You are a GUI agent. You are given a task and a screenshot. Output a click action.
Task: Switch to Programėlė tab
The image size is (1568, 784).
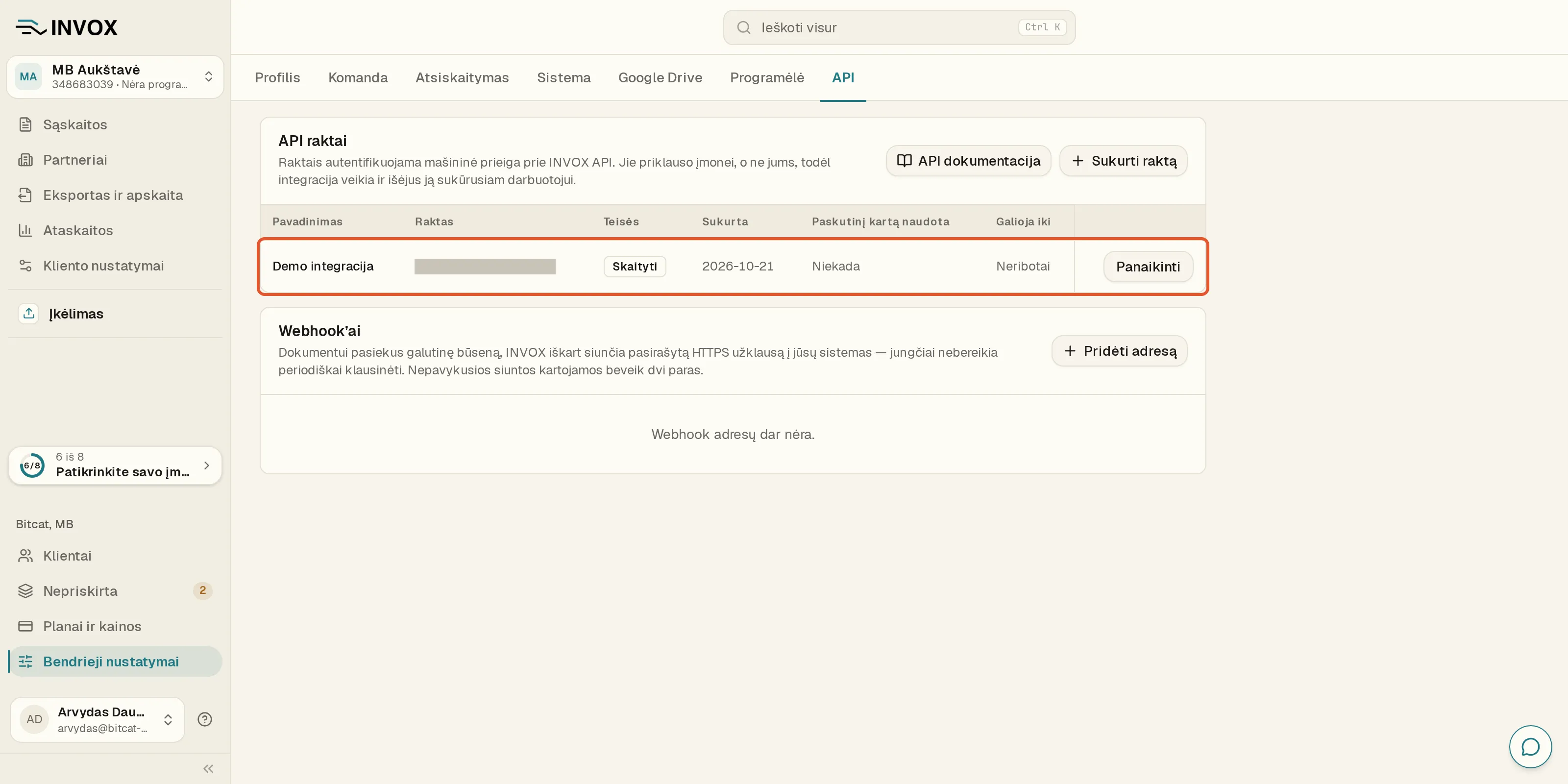coord(767,78)
